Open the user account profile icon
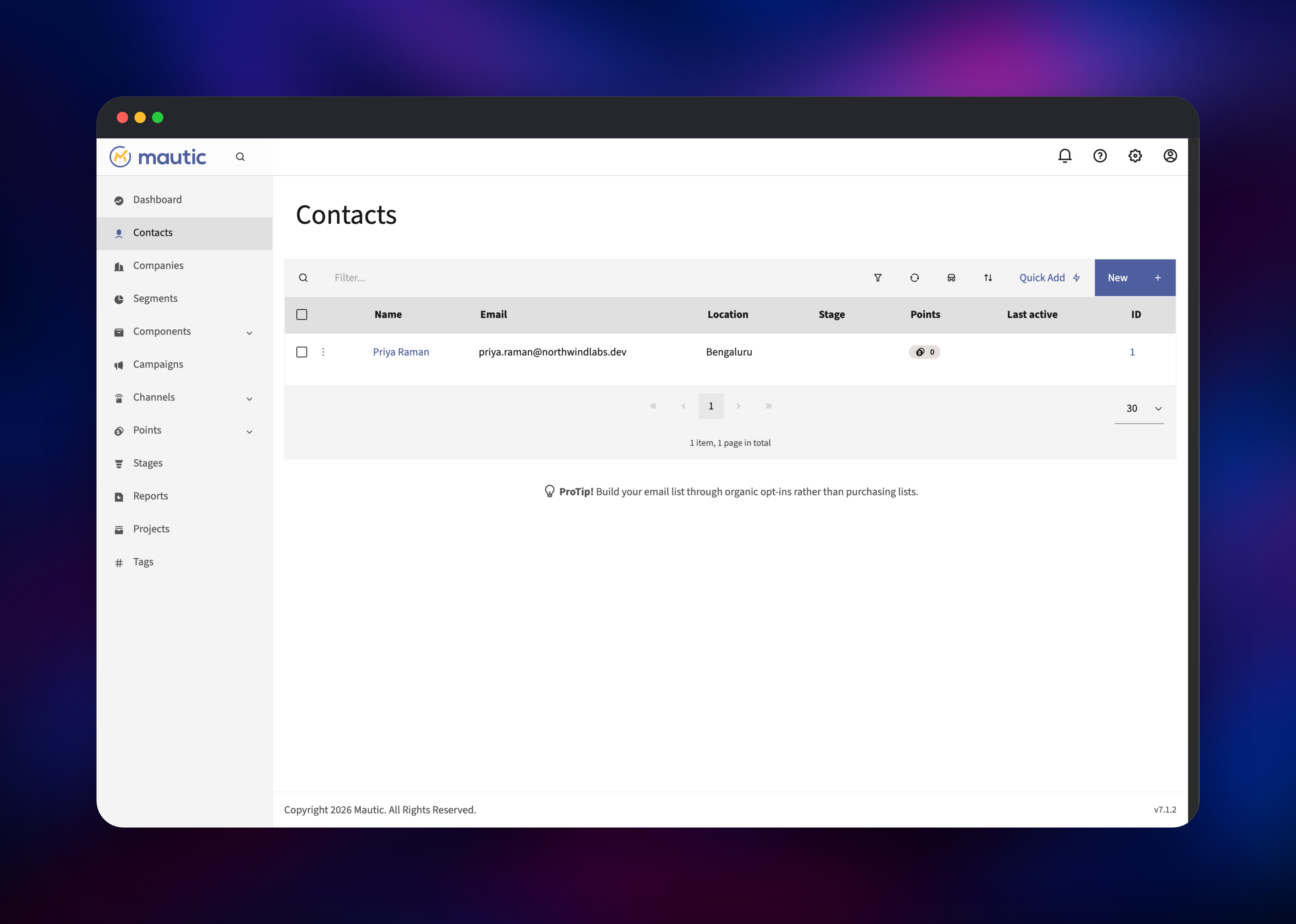The height and width of the screenshot is (924, 1296). coord(1170,156)
